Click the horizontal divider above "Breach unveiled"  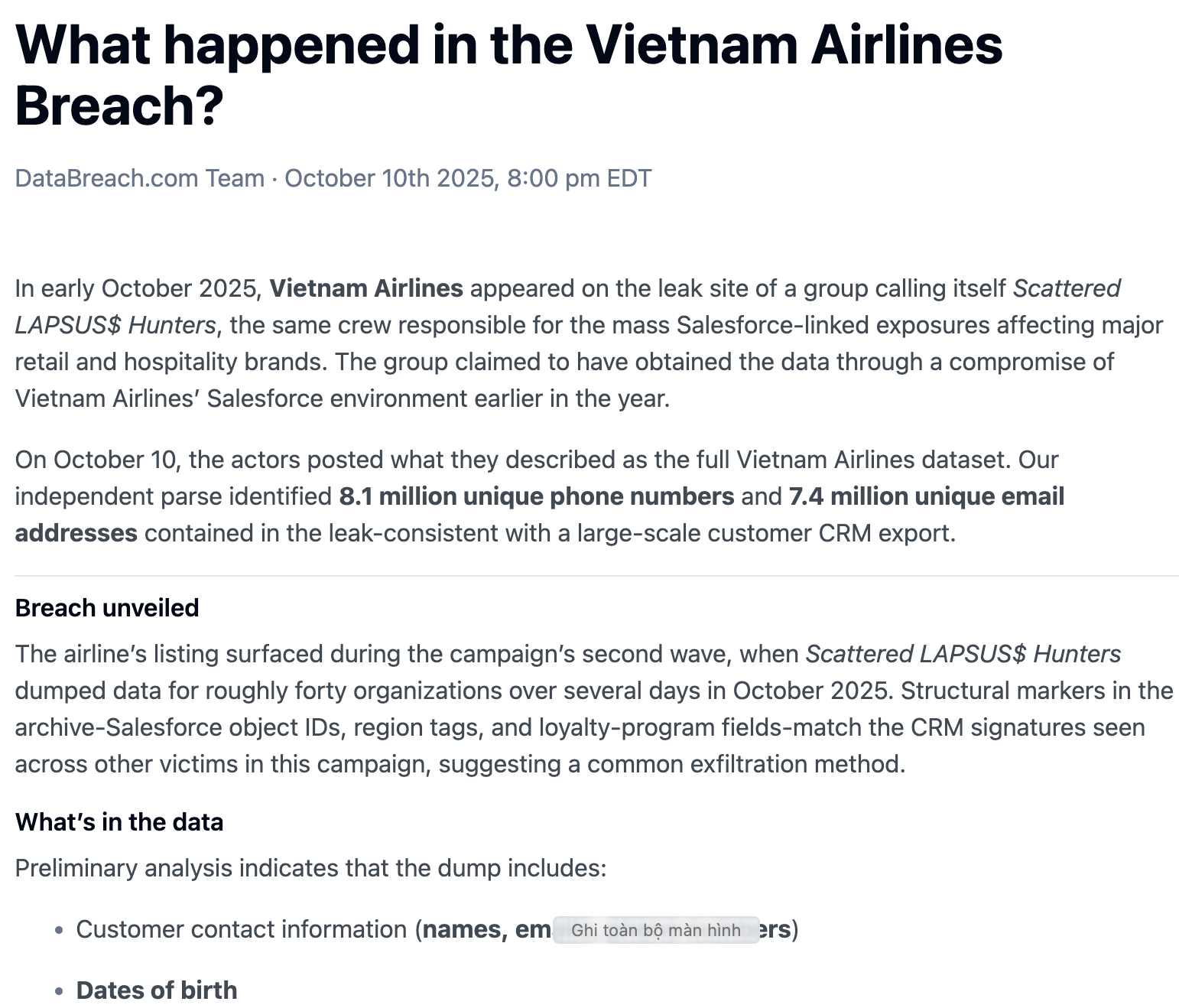(596, 576)
